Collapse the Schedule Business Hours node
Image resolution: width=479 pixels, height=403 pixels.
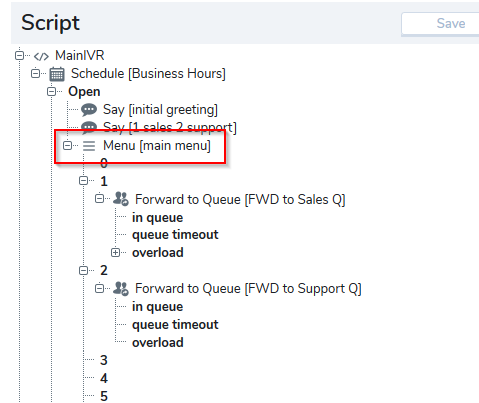point(35,73)
